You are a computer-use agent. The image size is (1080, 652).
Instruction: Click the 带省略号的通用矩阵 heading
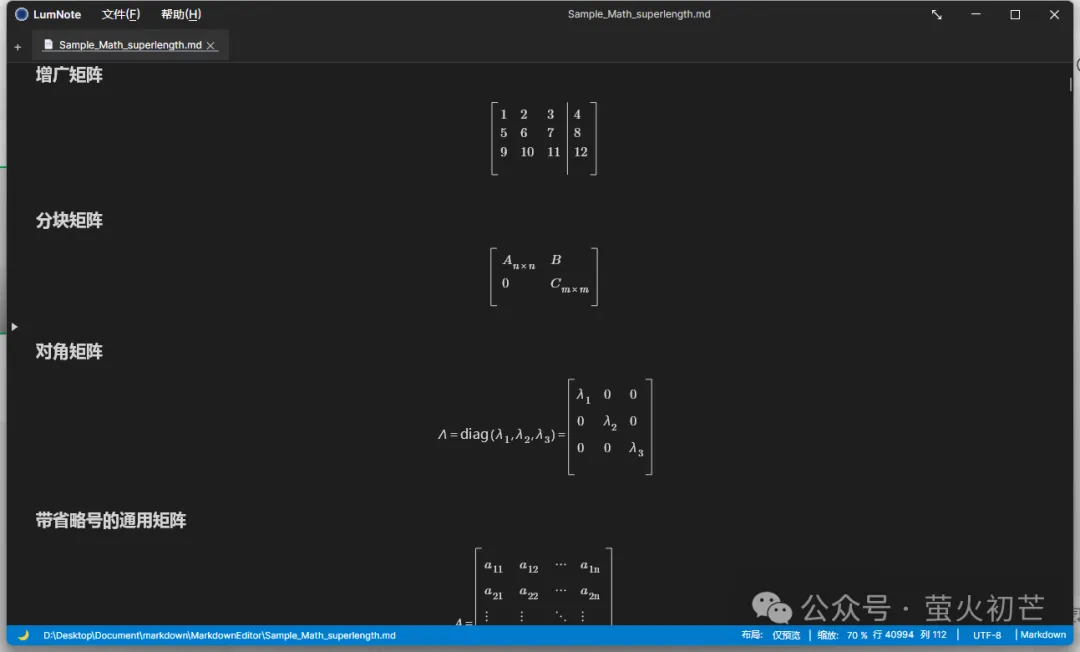(111, 520)
